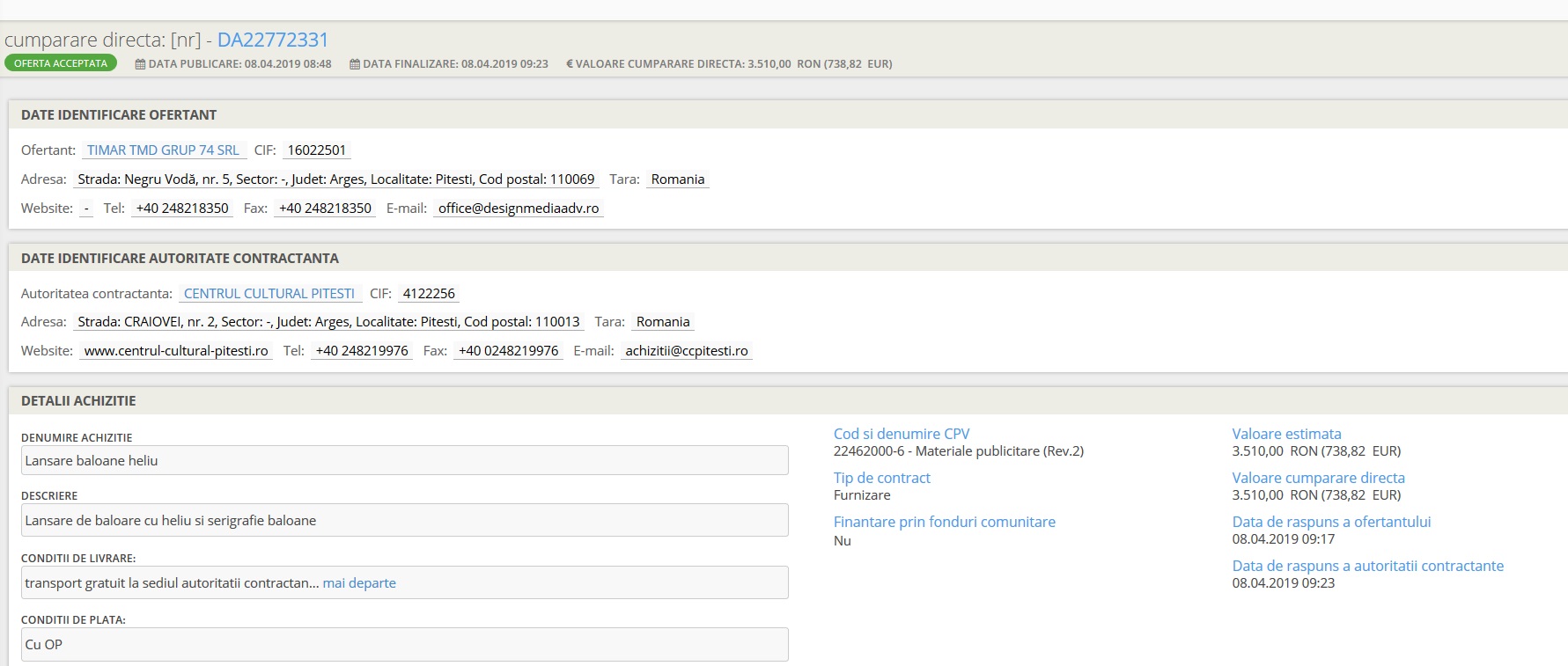Click 'DATE IDENTIFICARE AUTORITATE CONTRACTANTA' header

pyautogui.click(x=180, y=259)
